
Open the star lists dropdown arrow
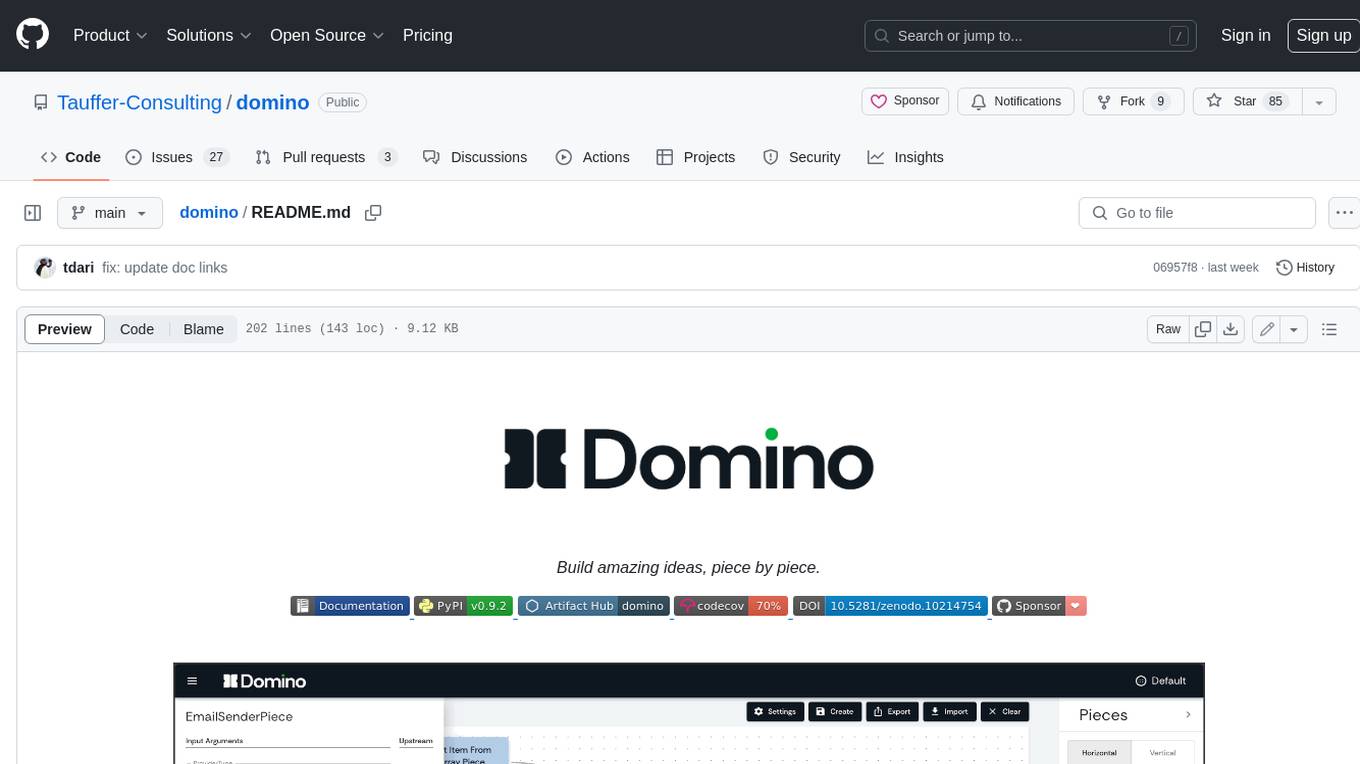(x=1319, y=101)
